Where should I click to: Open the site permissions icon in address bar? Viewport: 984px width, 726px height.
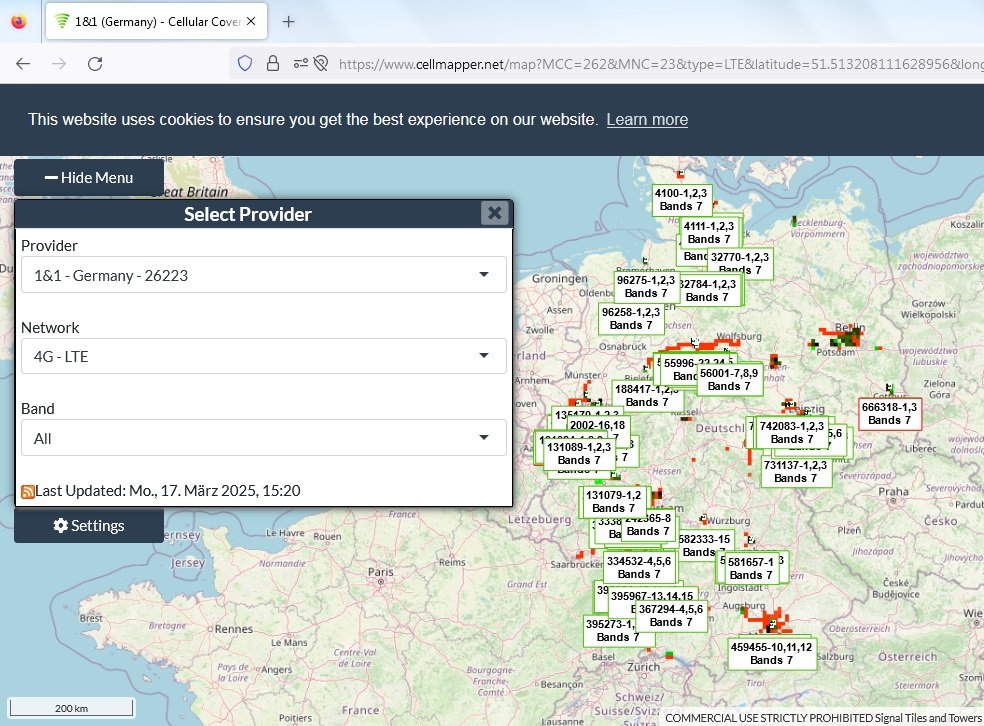(x=301, y=63)
